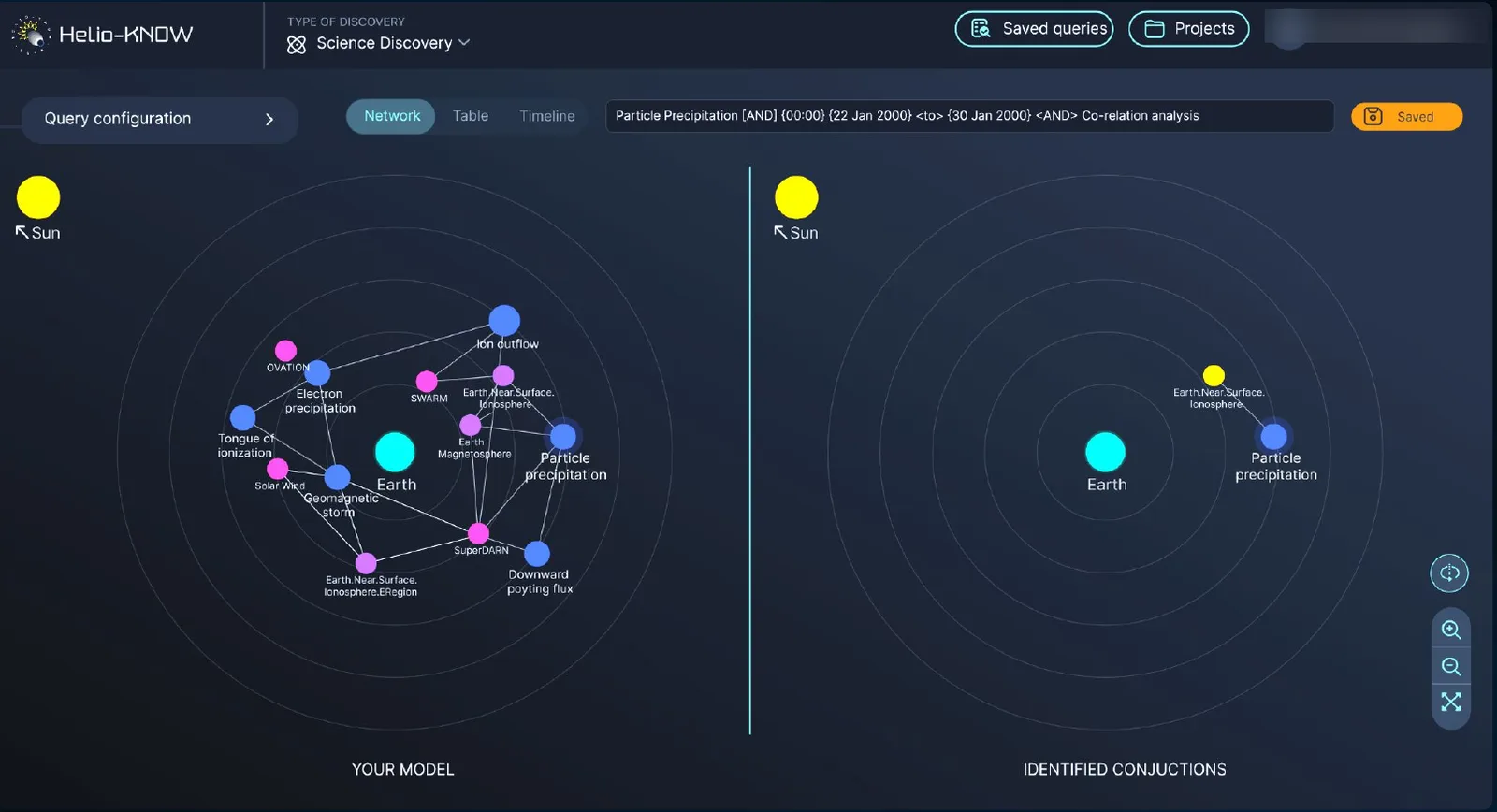Expand the Query configuration panel
The height and width of the screenshot is (812, 1497).
click(159, 119)
